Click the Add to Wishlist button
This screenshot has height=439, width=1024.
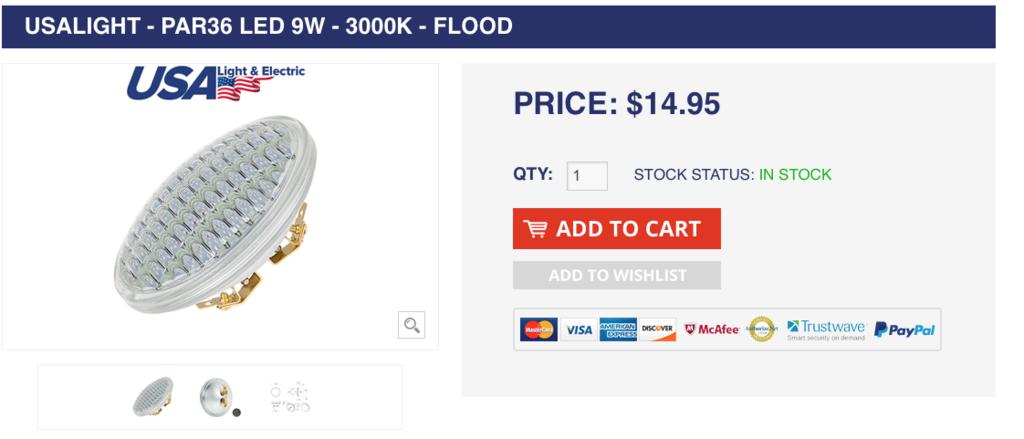617,275
